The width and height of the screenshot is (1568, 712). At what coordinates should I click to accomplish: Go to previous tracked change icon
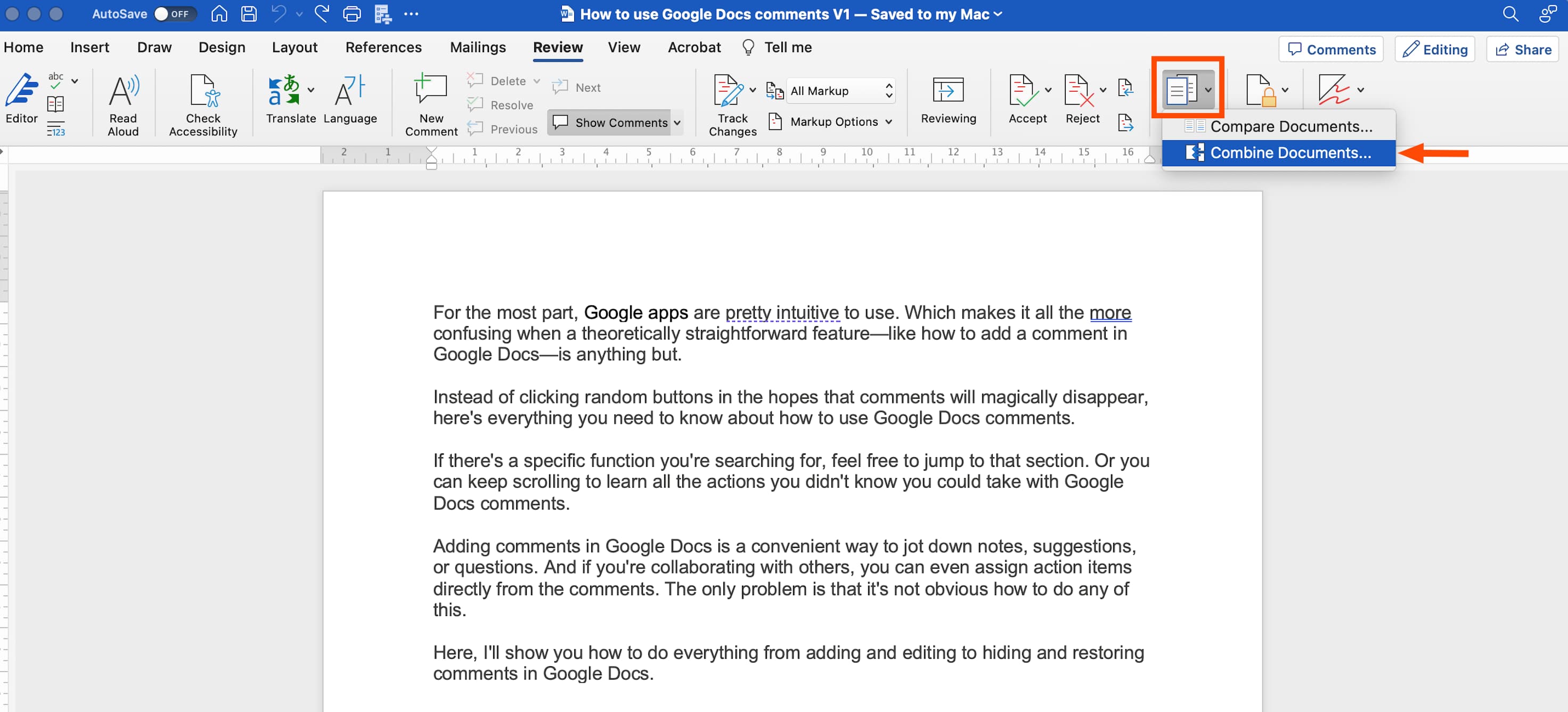tap(1125, 88)
